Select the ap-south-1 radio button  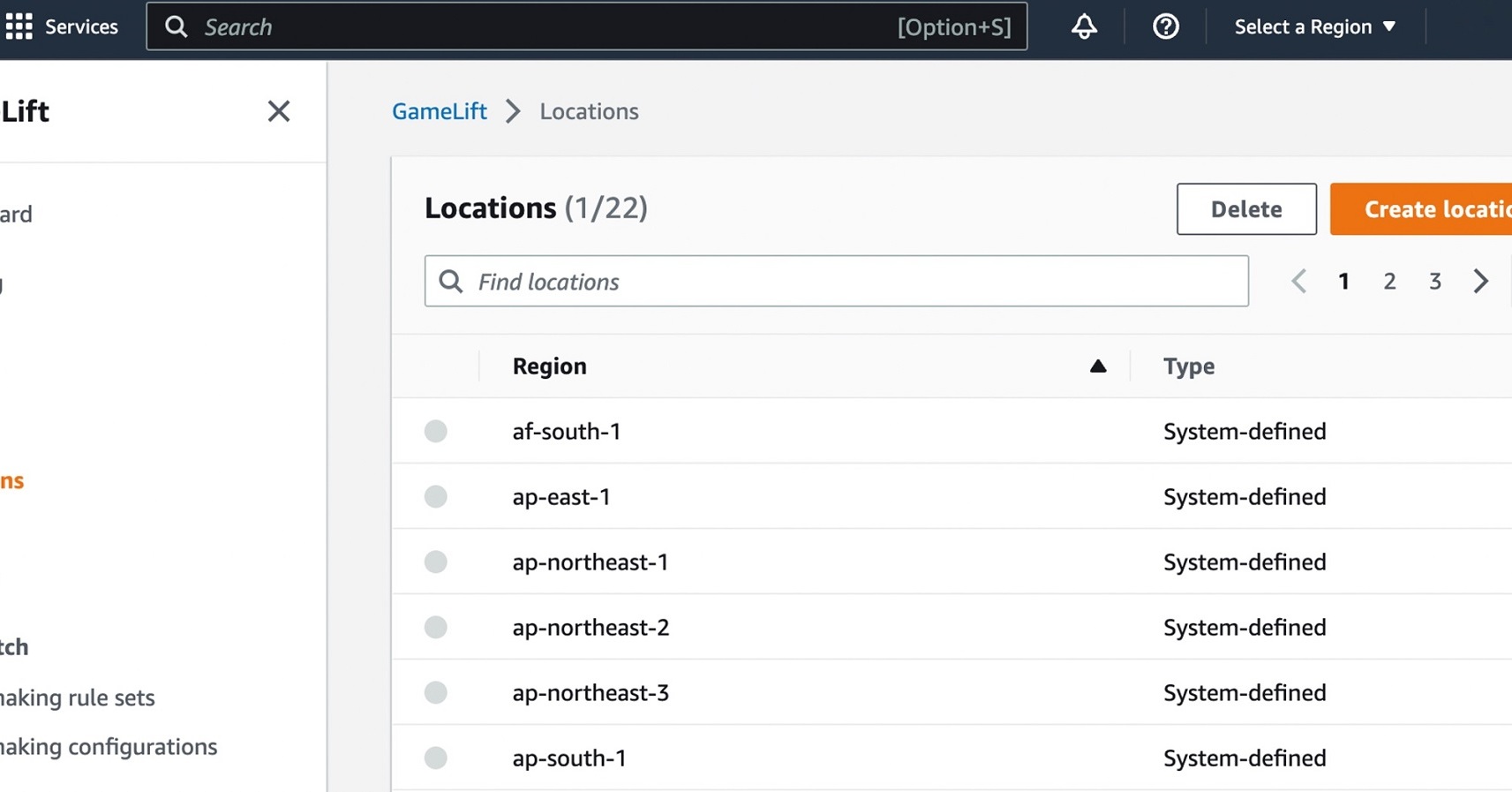[436, 758]
